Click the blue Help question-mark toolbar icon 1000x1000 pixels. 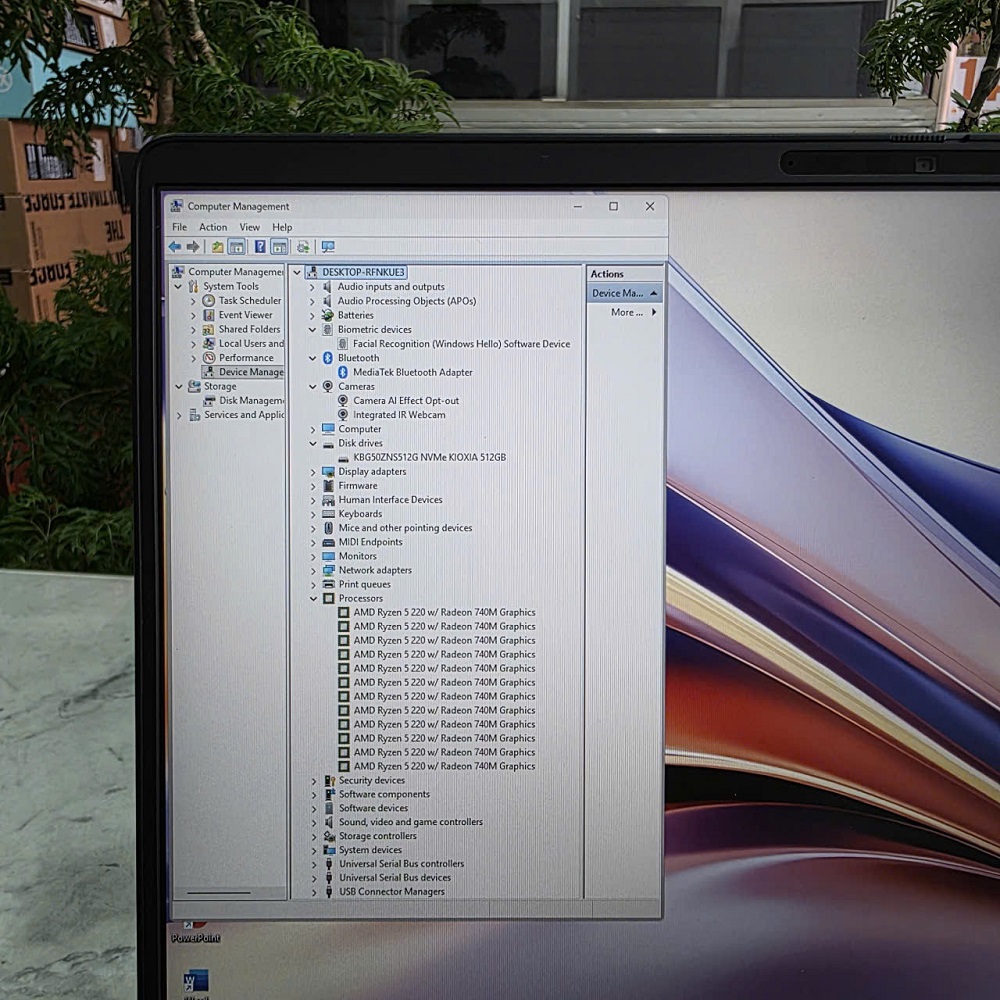pyautogui.click(x=260, y=247)
